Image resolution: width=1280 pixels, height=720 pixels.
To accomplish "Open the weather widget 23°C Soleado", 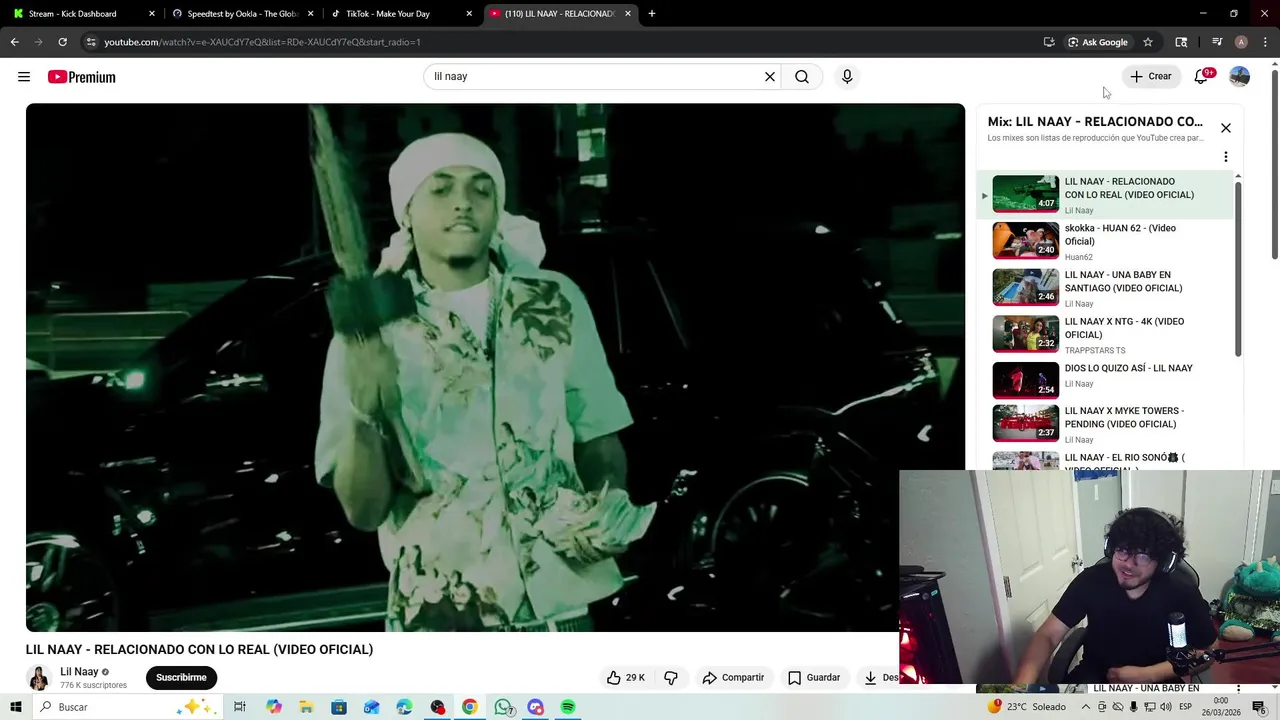I will (1027, 707).
